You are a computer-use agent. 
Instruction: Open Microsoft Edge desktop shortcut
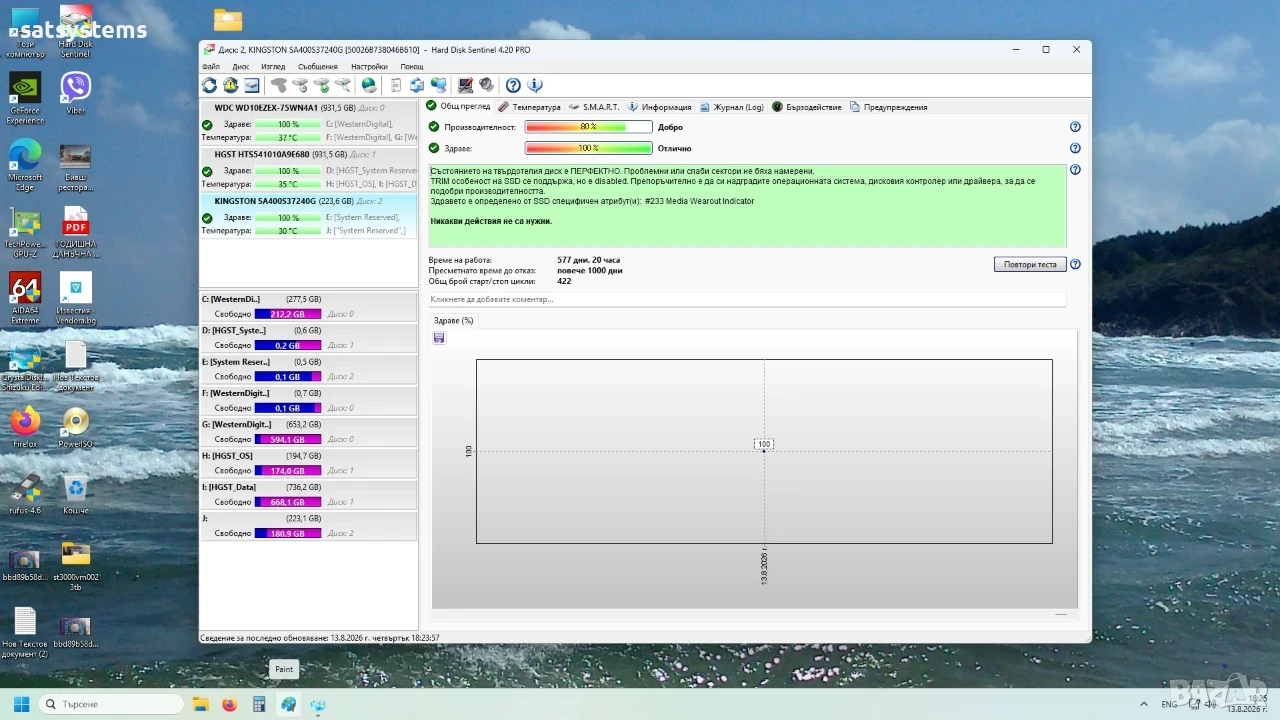[25, 165]
